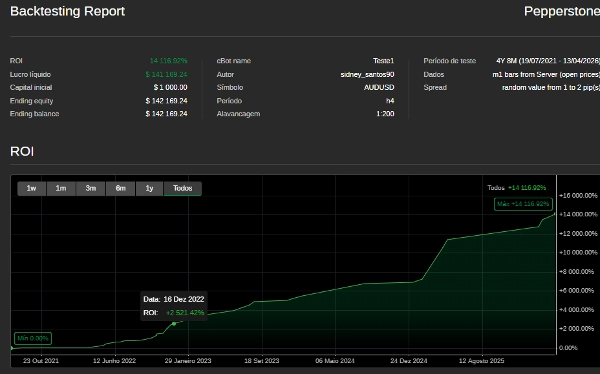Click the 12 Junho 2022 axis label

114,361
